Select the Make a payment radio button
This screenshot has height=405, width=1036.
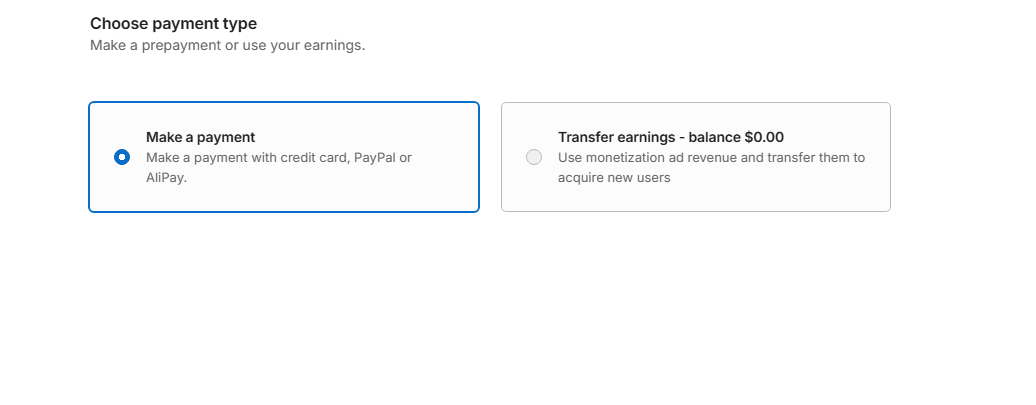122,157
